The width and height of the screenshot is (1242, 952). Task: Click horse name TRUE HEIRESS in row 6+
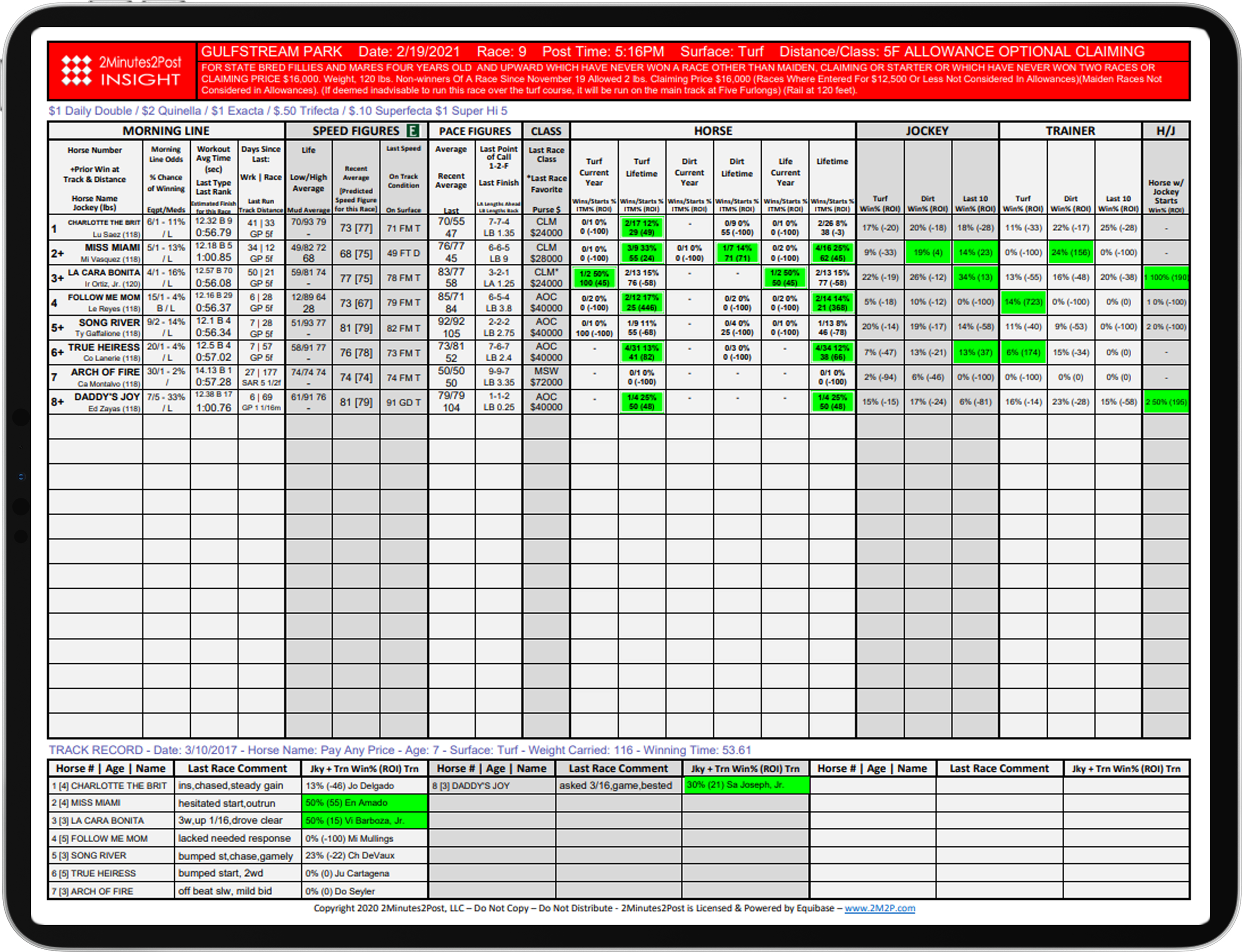pos(104,347)
